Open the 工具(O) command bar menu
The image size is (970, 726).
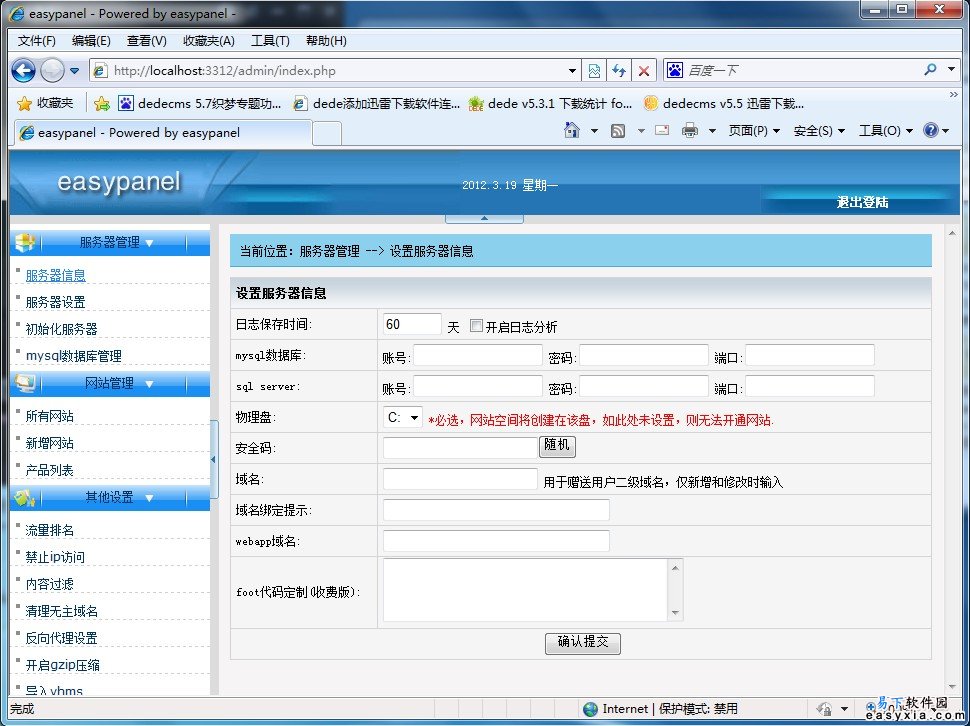tap(886, 130)
